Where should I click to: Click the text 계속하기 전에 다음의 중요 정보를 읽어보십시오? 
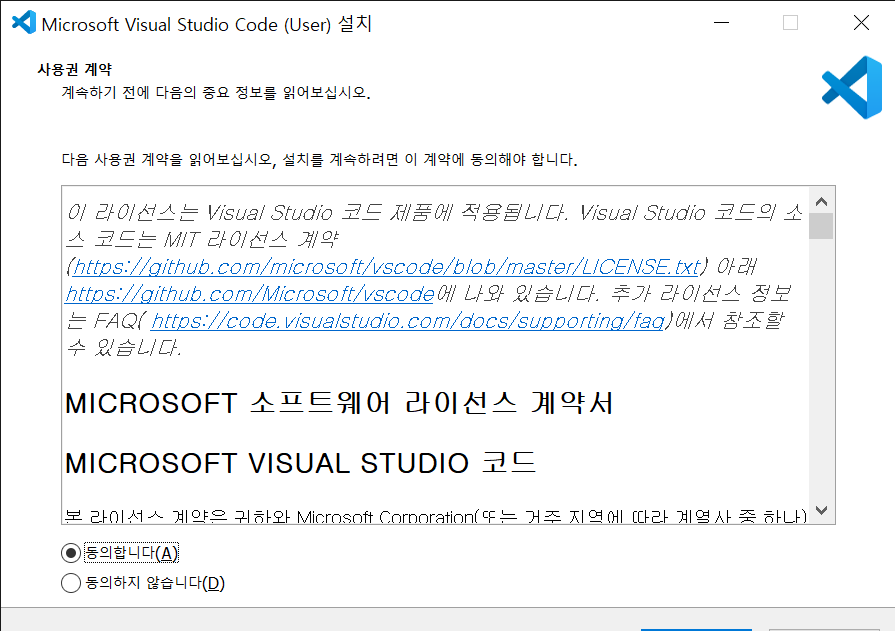pos(216,92)
